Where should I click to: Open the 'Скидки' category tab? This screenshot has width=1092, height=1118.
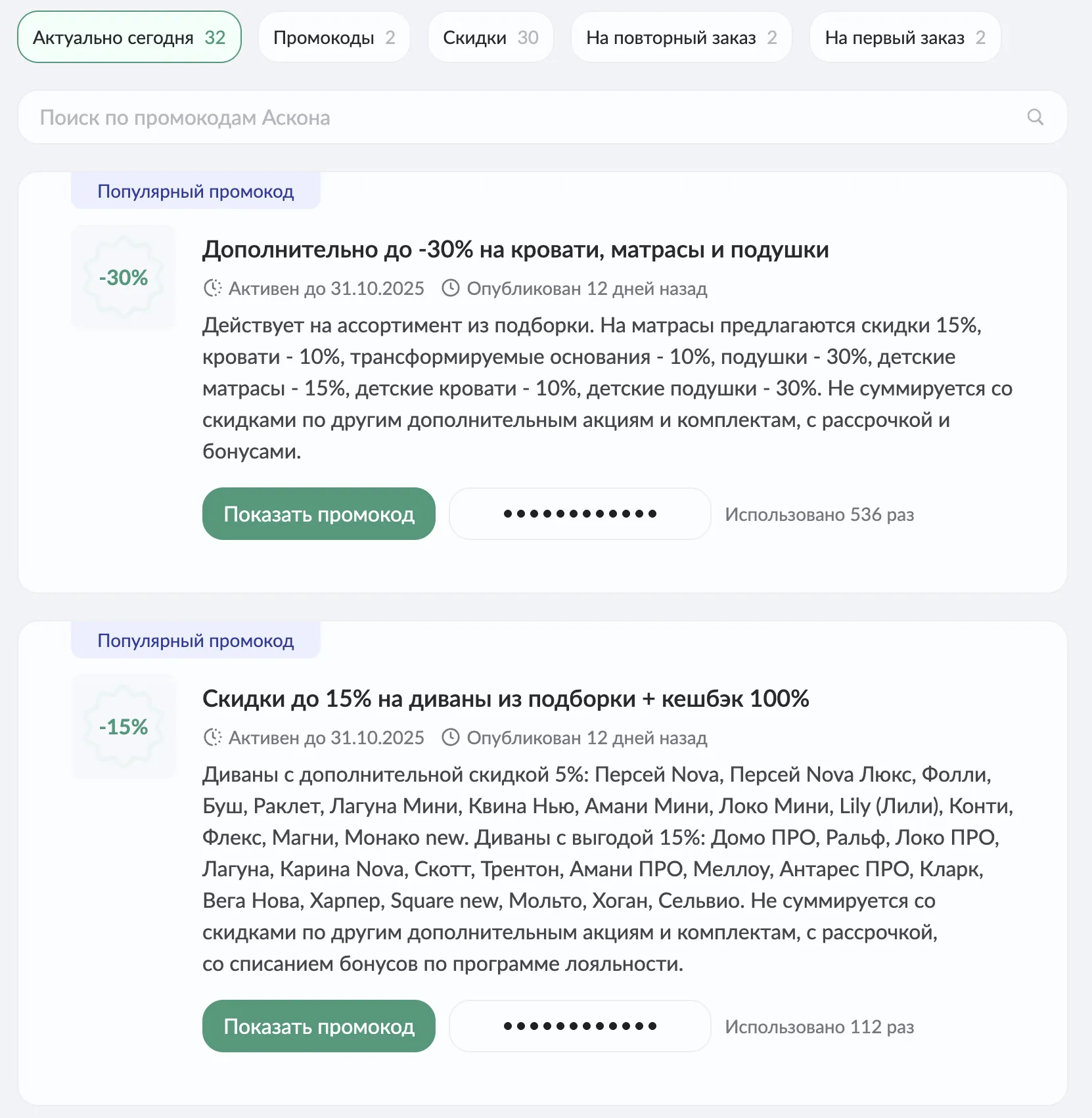(490, 37)
